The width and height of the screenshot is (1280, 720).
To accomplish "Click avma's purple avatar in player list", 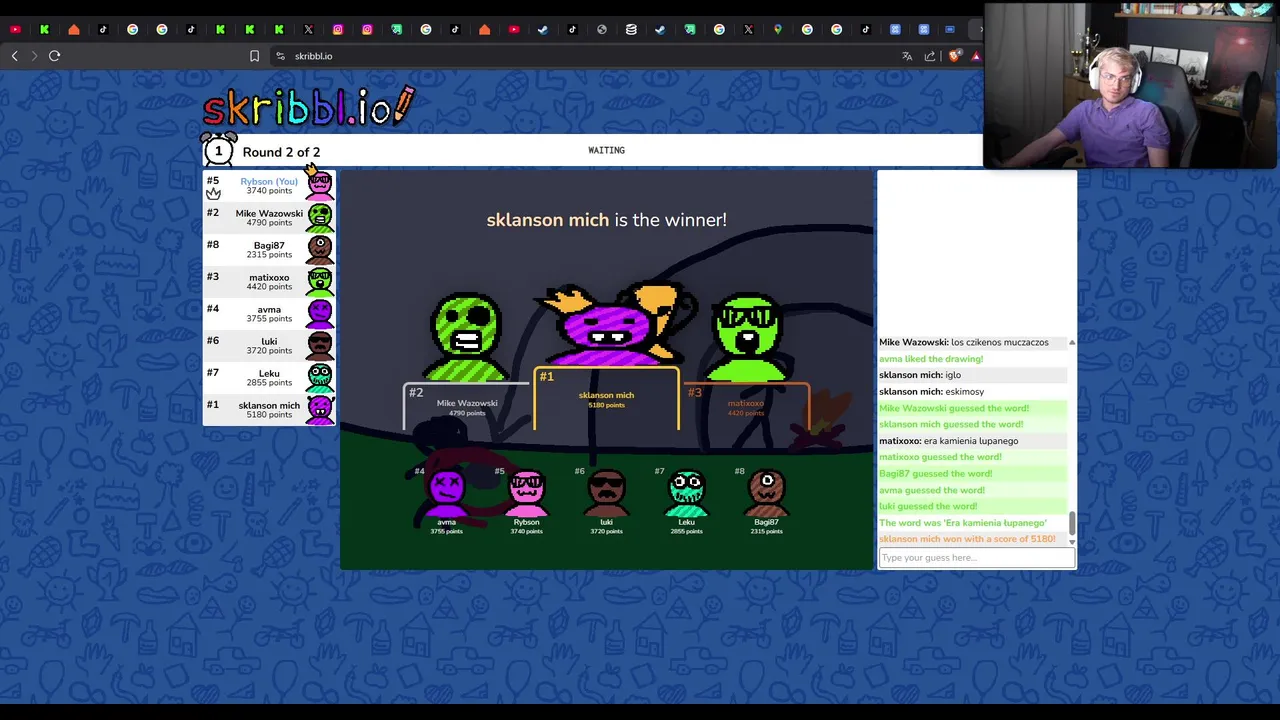I will point(320,313).
